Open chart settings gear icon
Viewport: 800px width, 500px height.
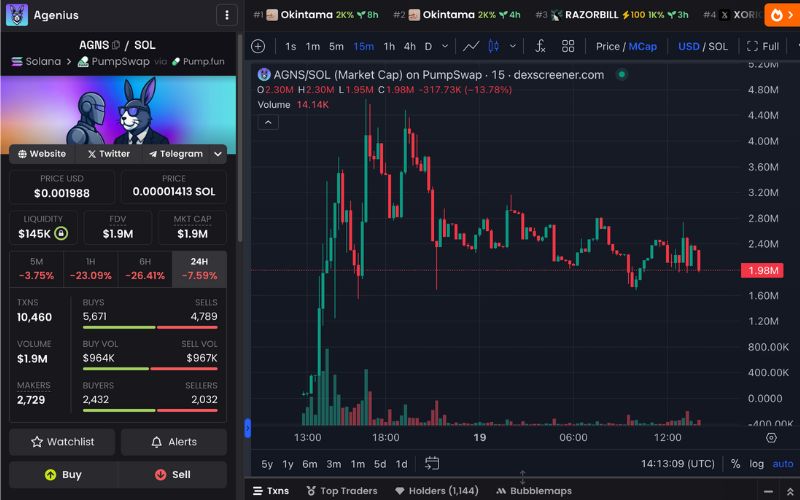click(771, 438)
